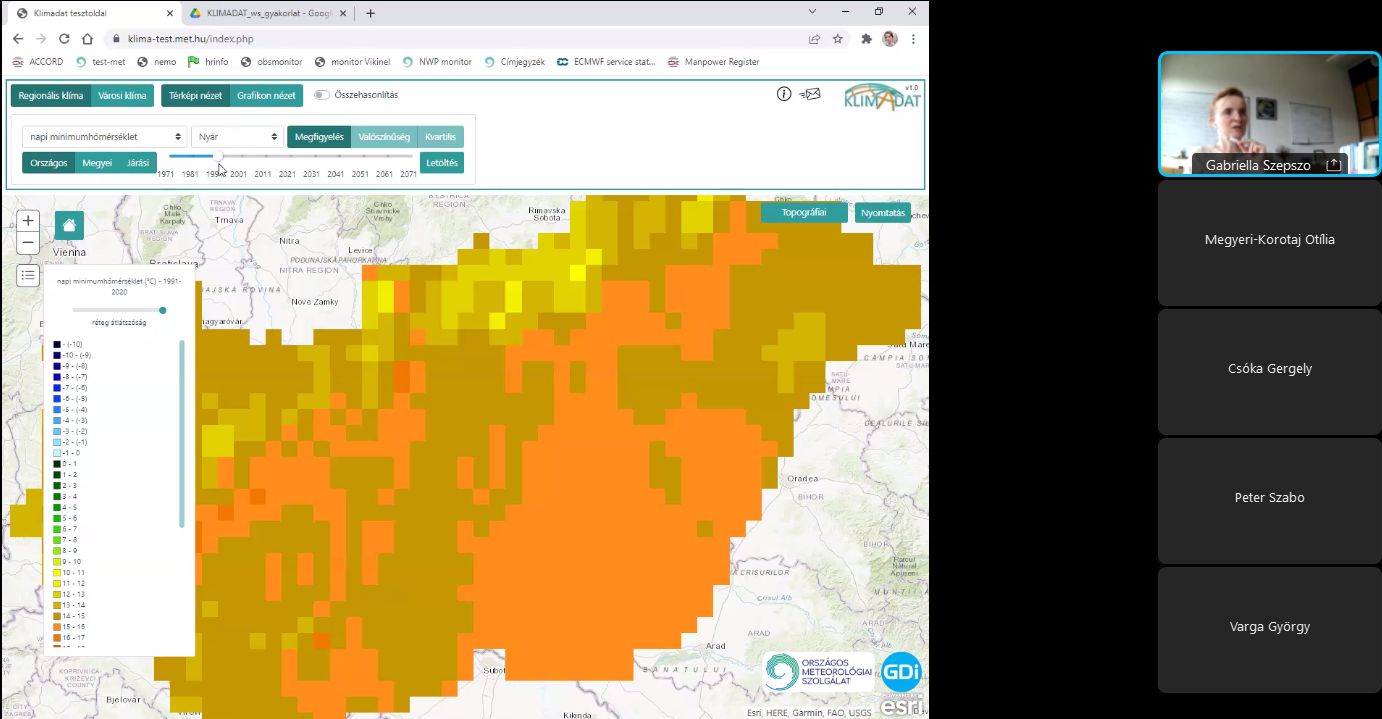Select Városi klíma mode

coord(122,96)
